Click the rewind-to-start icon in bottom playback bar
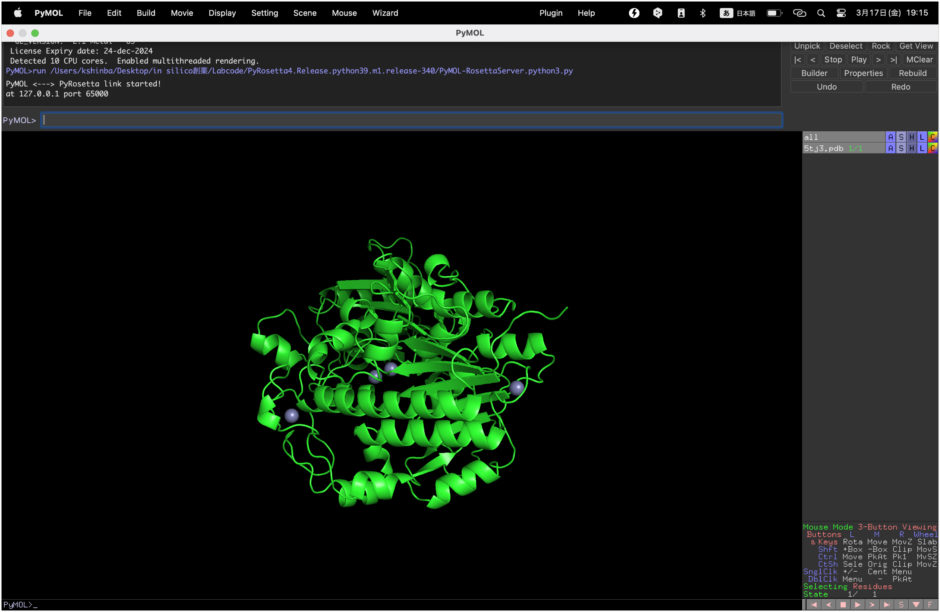 pyautogui.click(x=813, y=605)
